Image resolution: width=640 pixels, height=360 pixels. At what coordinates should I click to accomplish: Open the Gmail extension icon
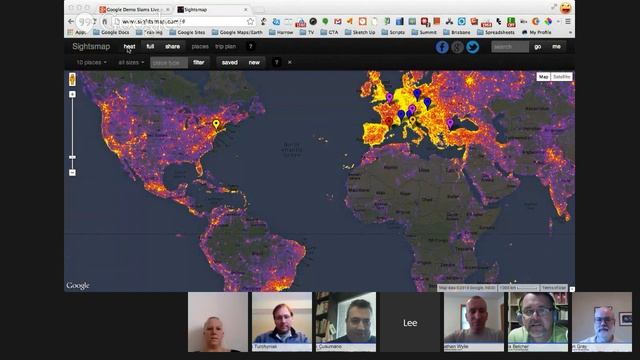338,21
